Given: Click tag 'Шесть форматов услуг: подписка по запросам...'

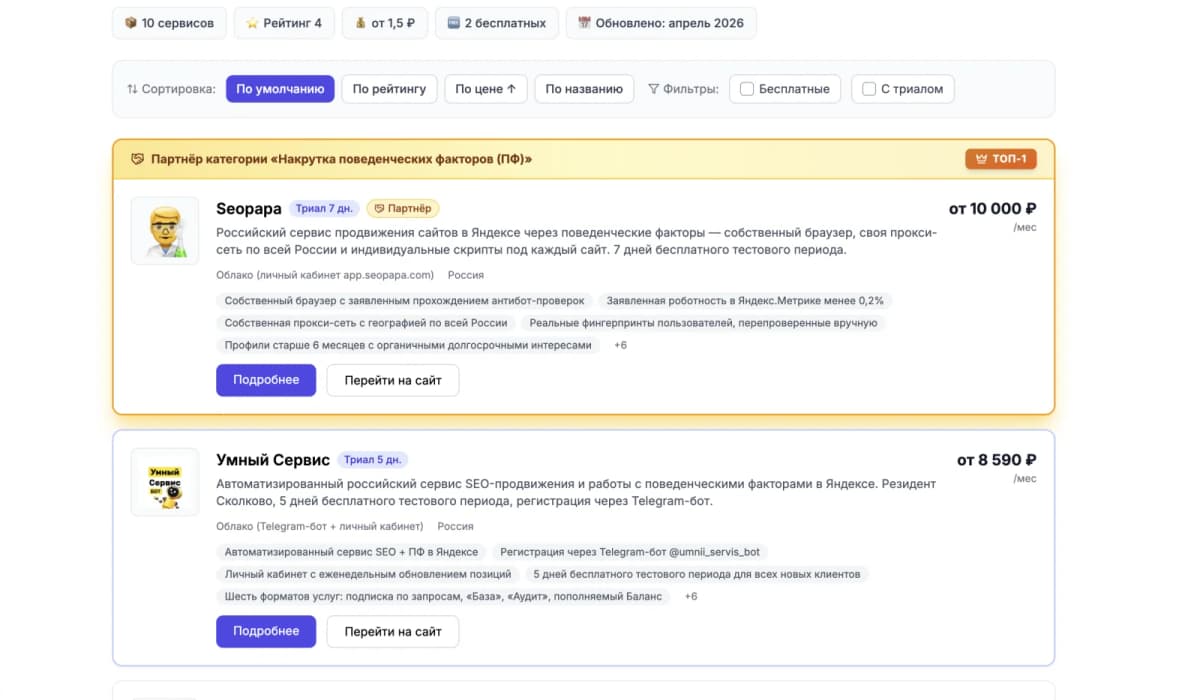Looking at the screenshot, I should pos(443,596).
